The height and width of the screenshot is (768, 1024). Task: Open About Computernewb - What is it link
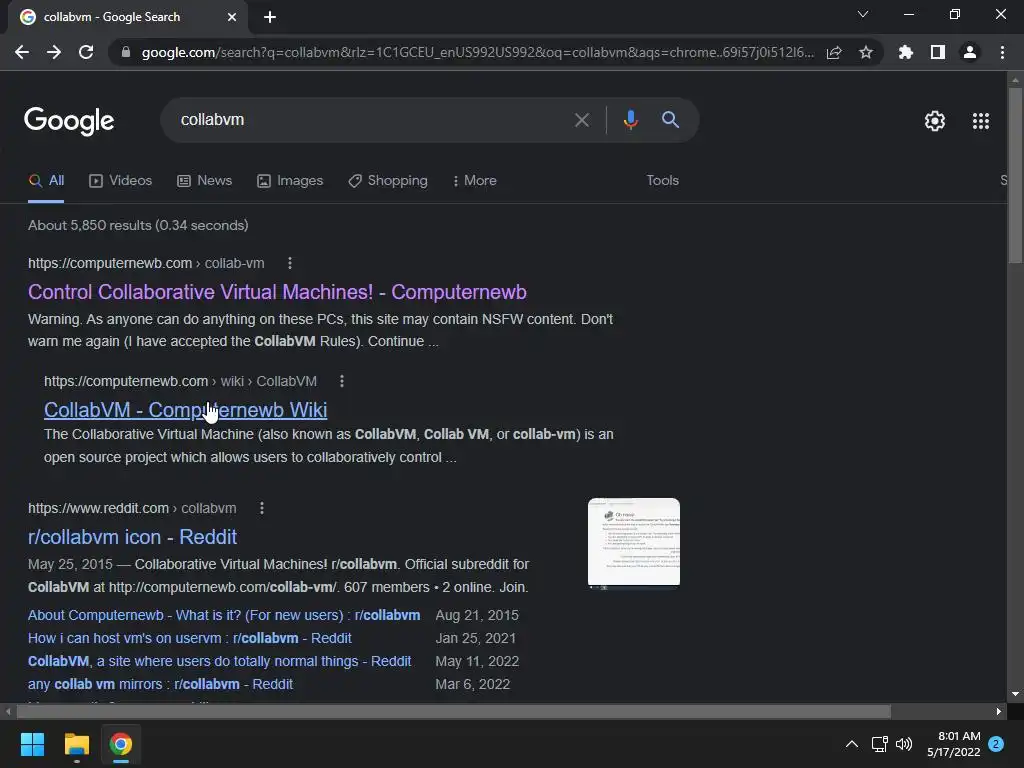click(224, 615)
